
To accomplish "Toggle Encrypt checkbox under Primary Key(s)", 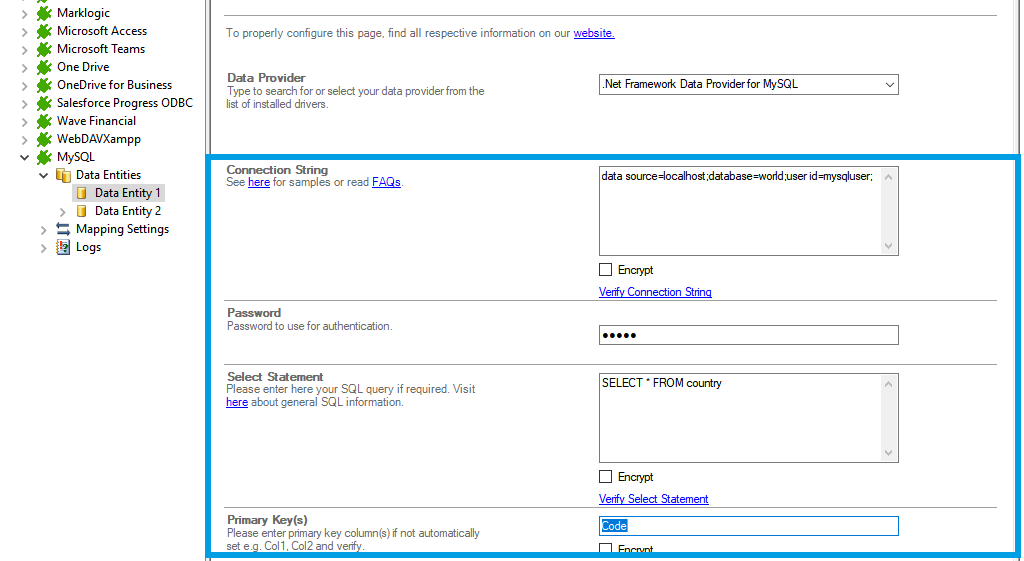I will [x=605, y=549].
